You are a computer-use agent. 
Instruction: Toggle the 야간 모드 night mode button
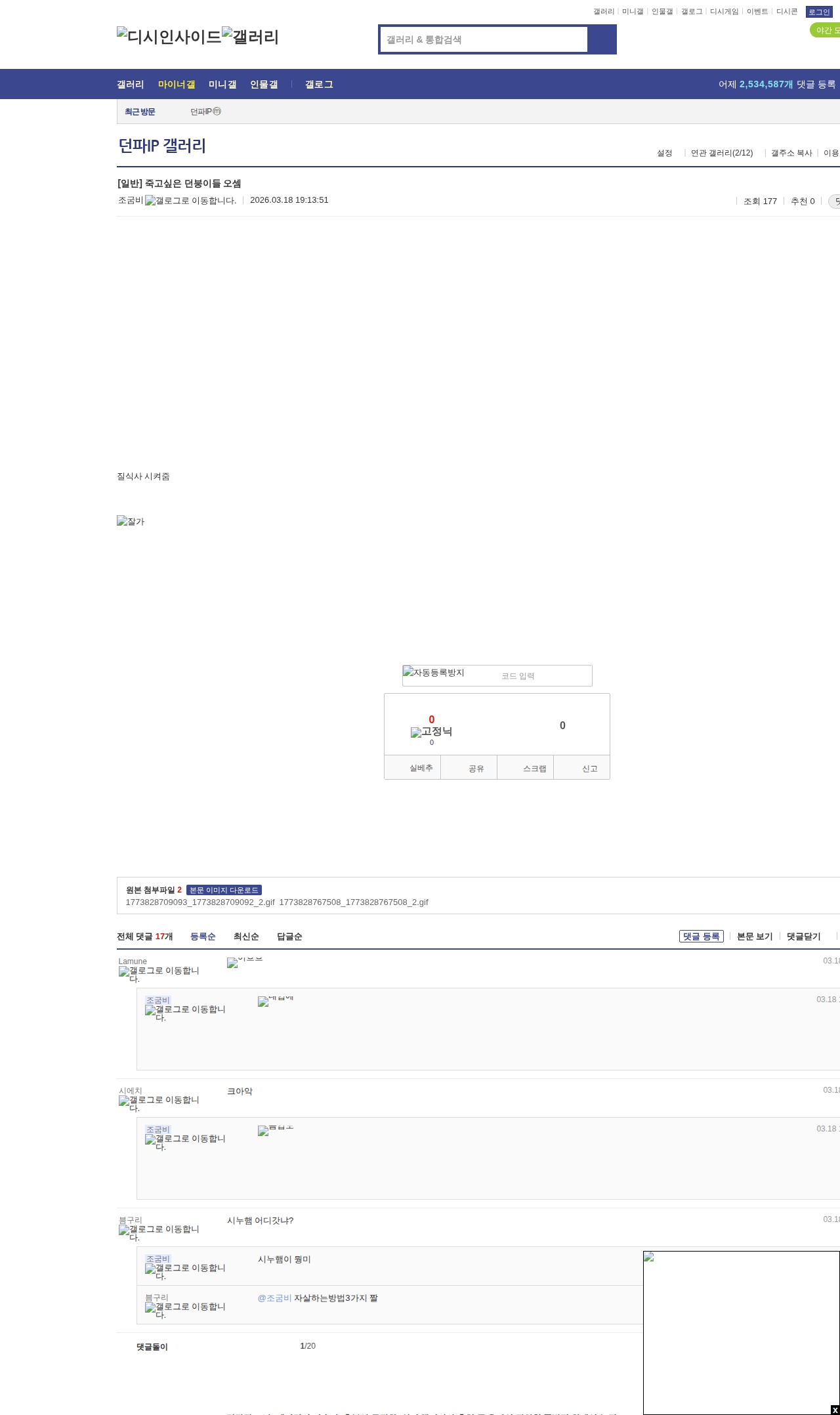point(826,30)
